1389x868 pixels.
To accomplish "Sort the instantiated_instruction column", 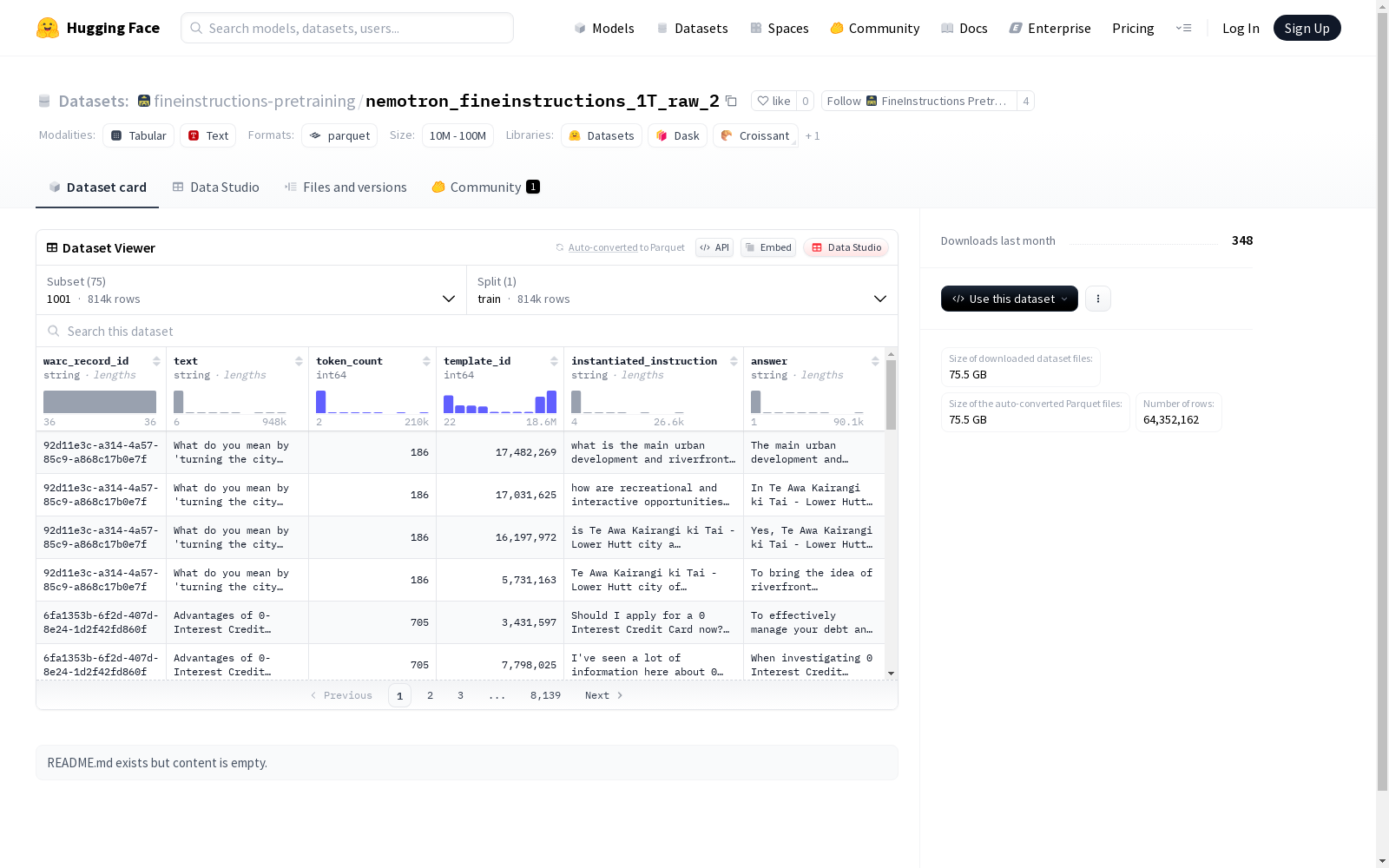I will pyautogui.click(x=734, y=361).
